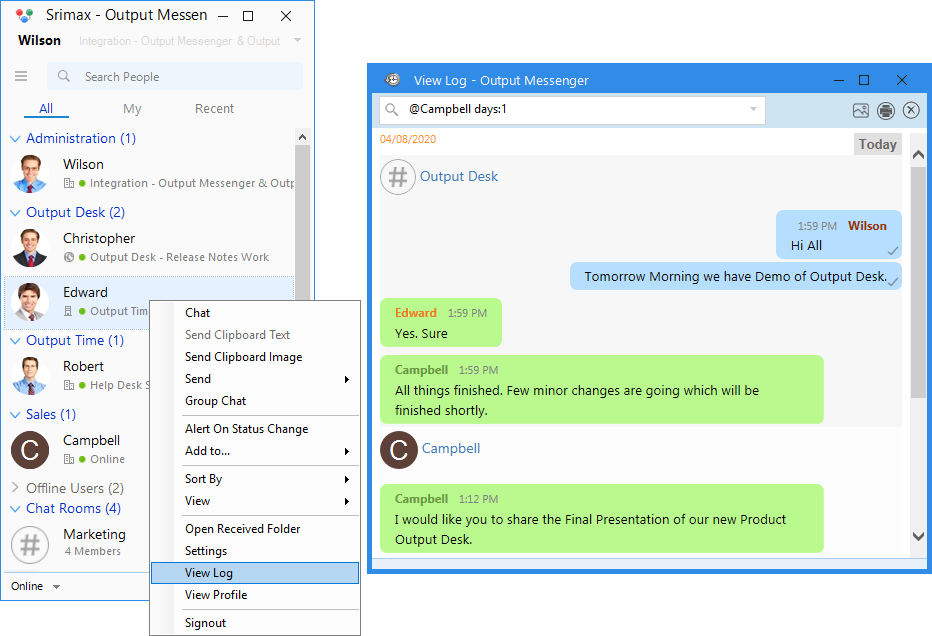Collapse the Chat Rooms group
The image size is (932, 636).
15,509
